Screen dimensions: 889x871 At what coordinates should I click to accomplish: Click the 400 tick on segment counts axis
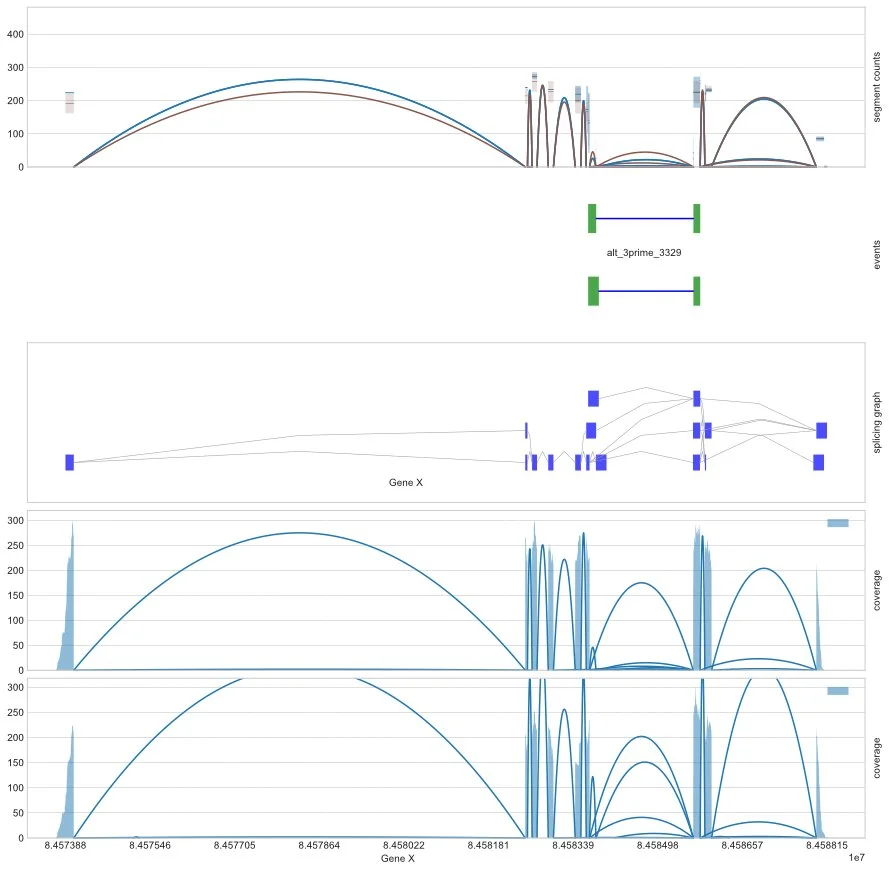click(x=15, y=35)
